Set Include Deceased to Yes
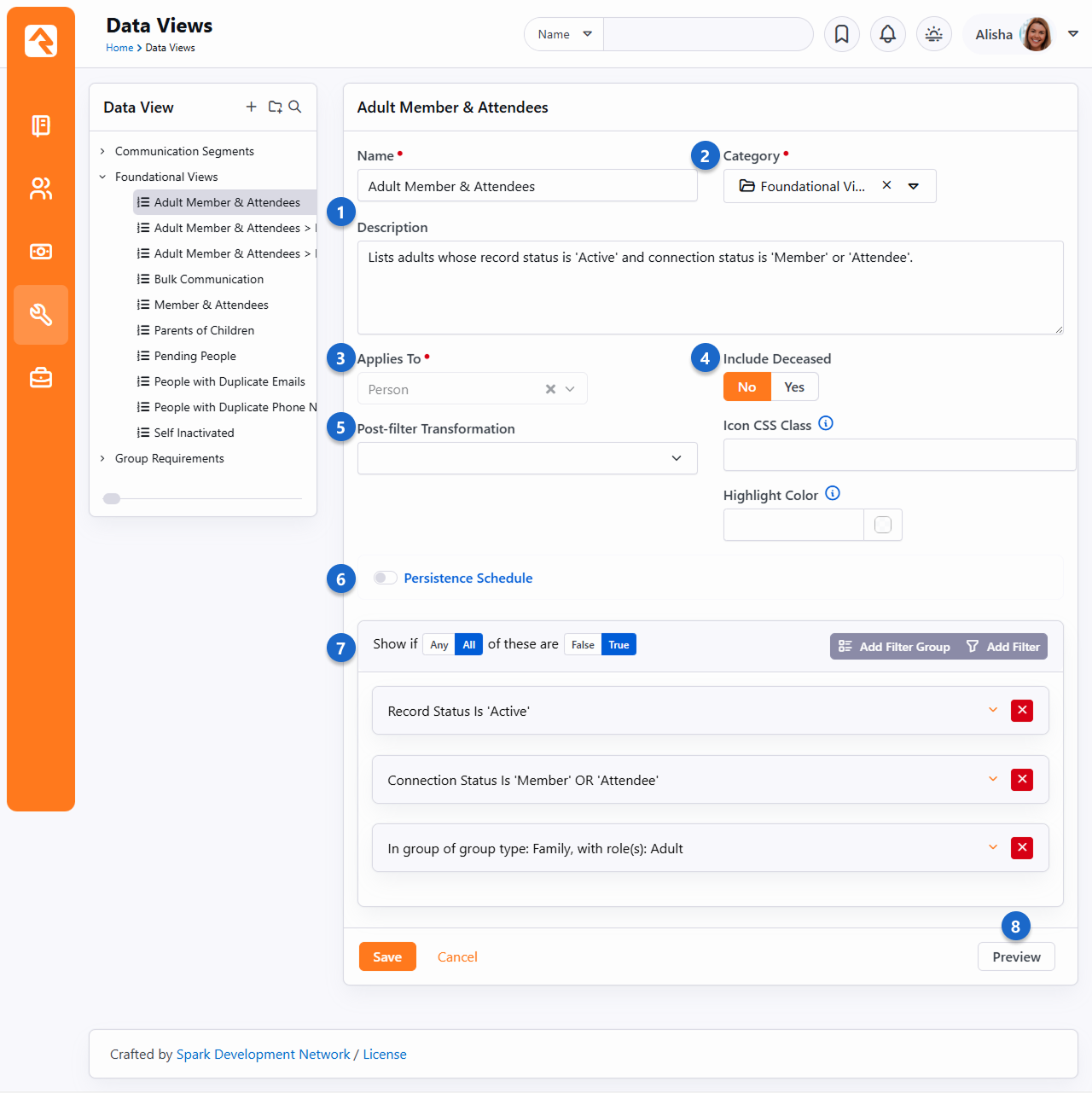Screen dimensions: 1092x1093 click(x=794, y=387)
